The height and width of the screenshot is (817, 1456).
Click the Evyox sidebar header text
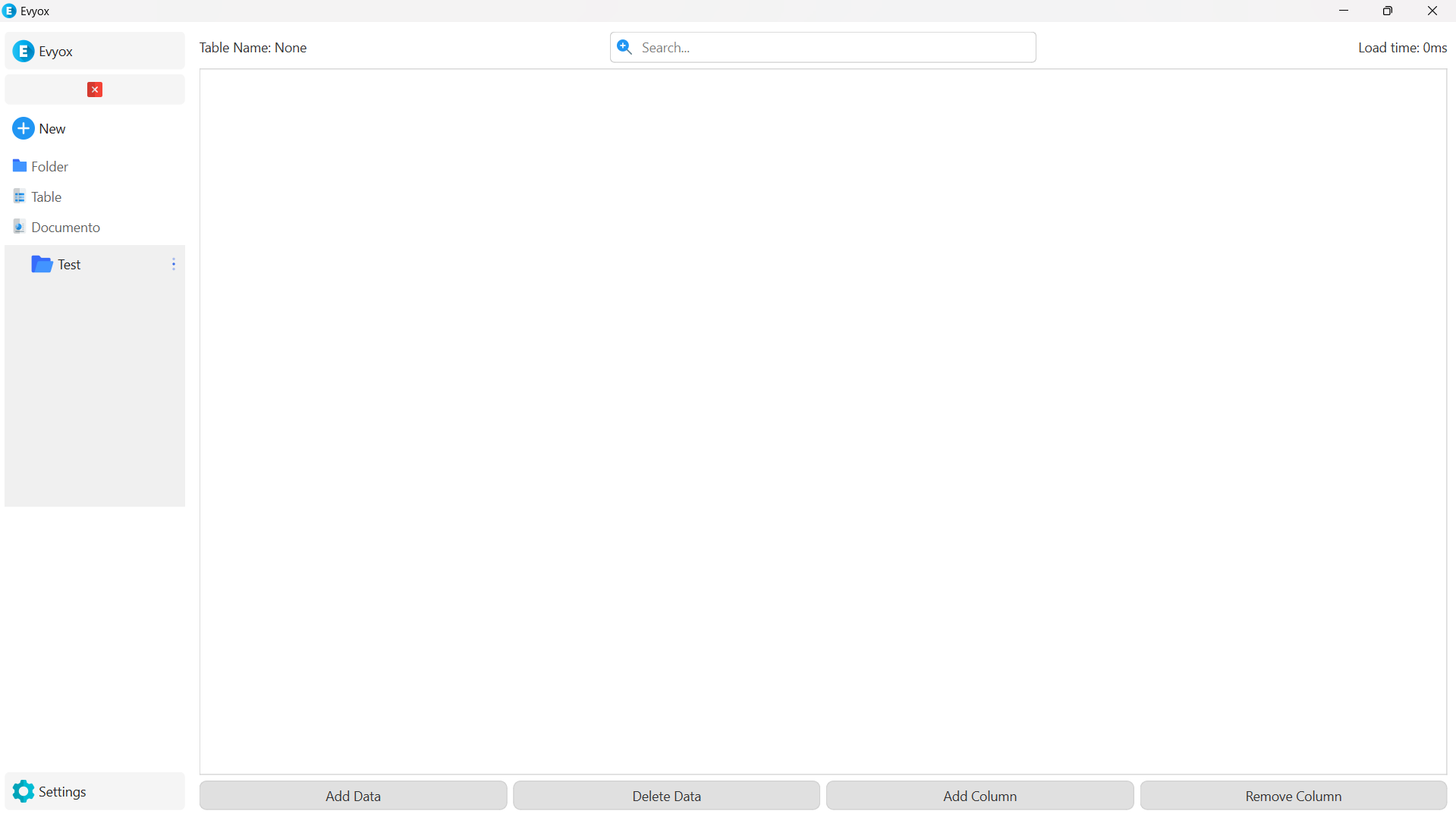point(56,52)
